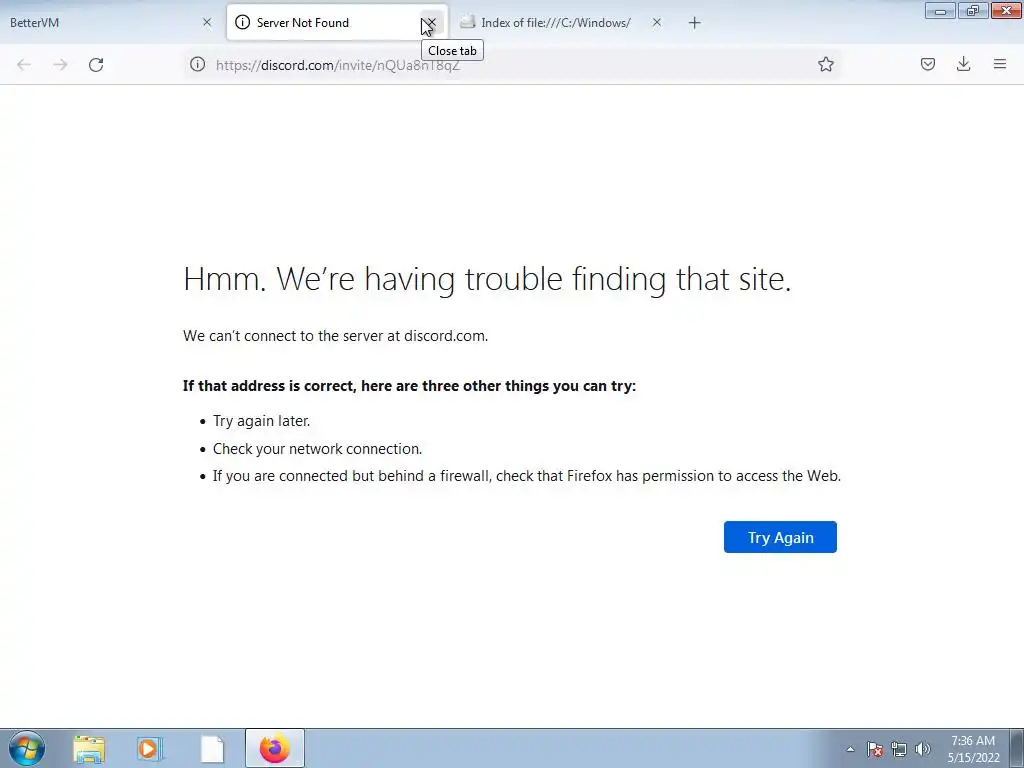Screen dimensions: 1024x768
Task: Click the "Try again later." bullet
Action: [x=261, y=421]
